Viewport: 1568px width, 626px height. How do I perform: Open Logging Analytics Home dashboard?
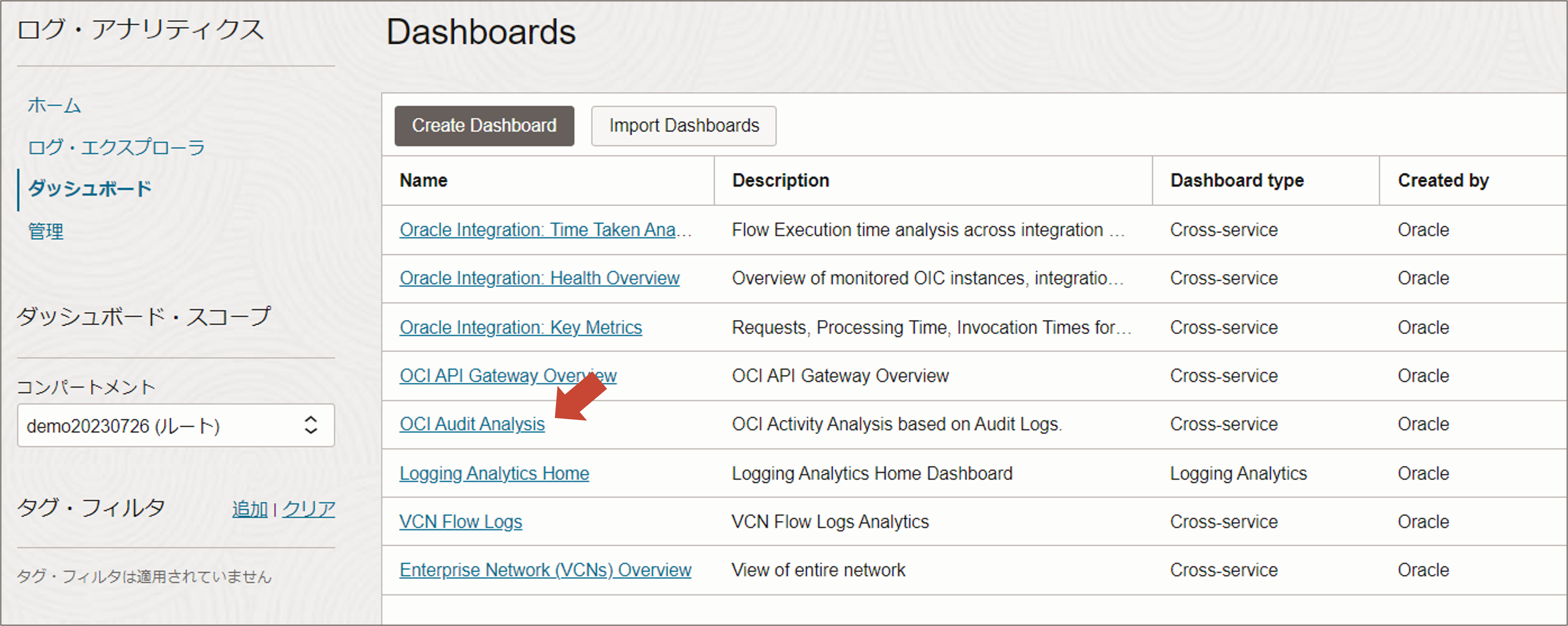494,473
